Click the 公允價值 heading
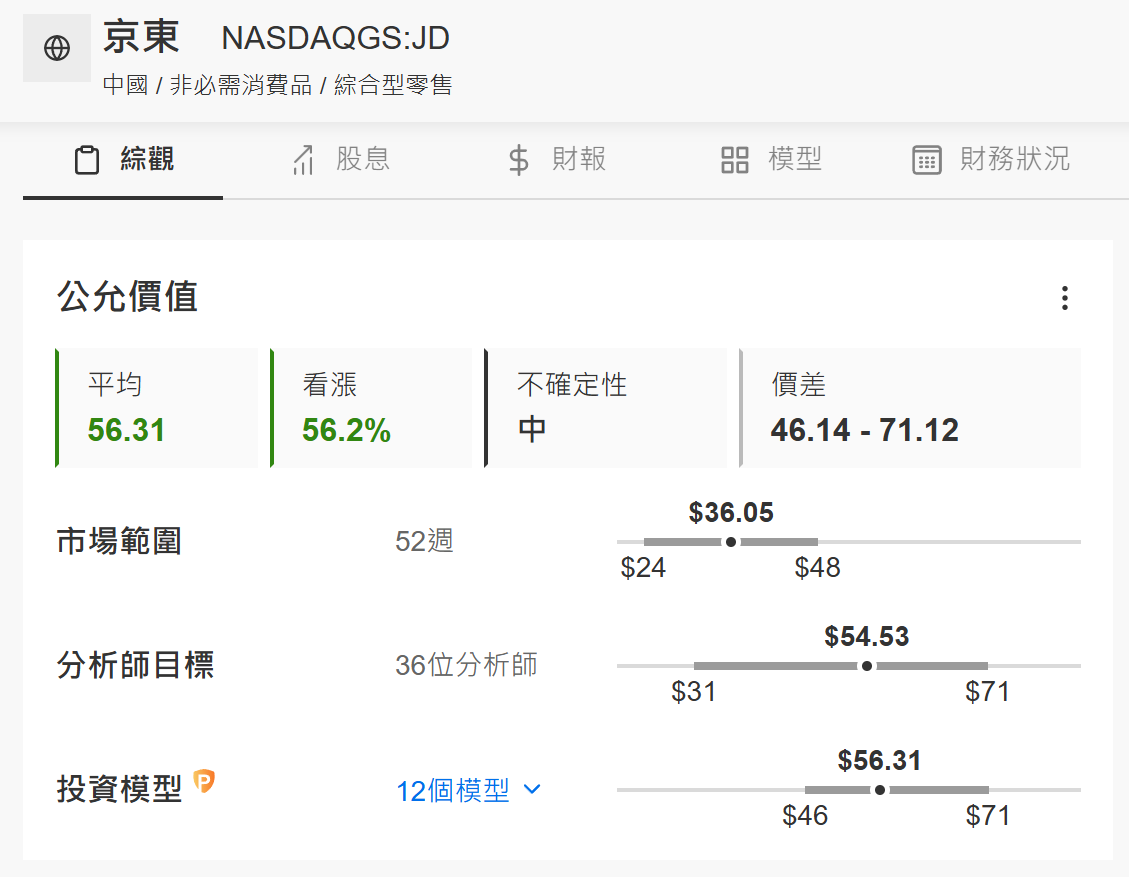This screenshot has height=877, width=1129. pyautogui.click(x=127, y=297)
